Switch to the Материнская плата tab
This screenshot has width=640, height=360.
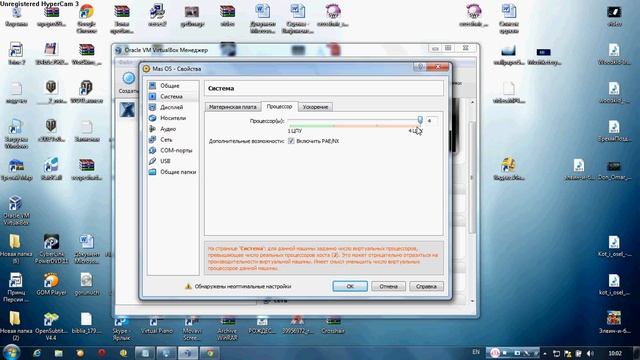click(x=233, y=107)
